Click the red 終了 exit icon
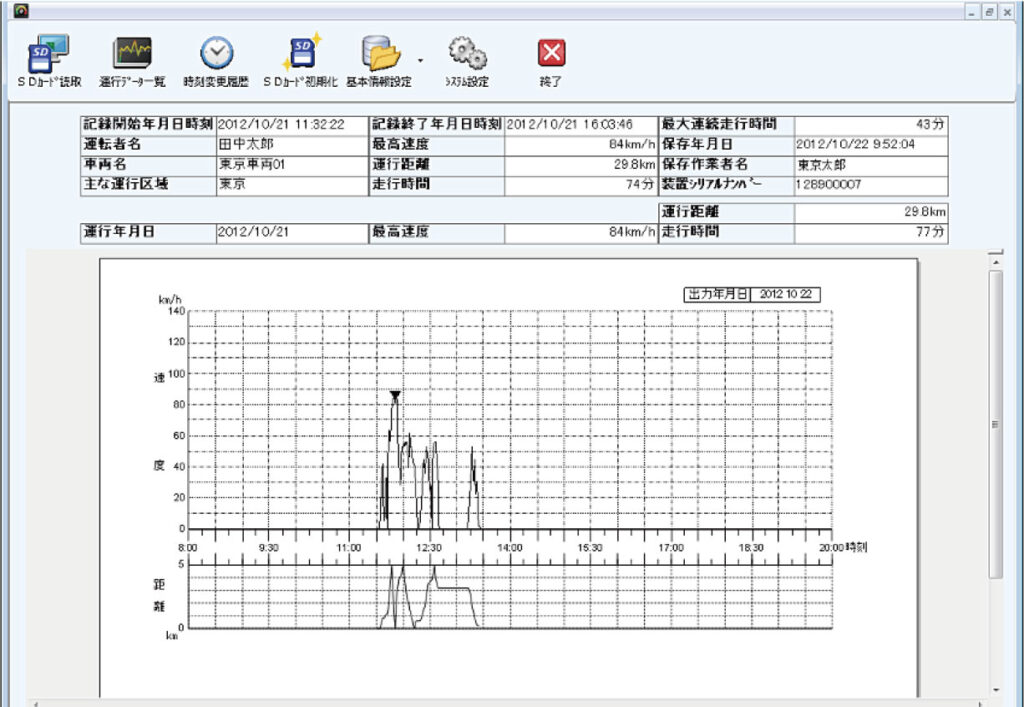This screenshot has width=1024, height=707. tap(552, 53)
